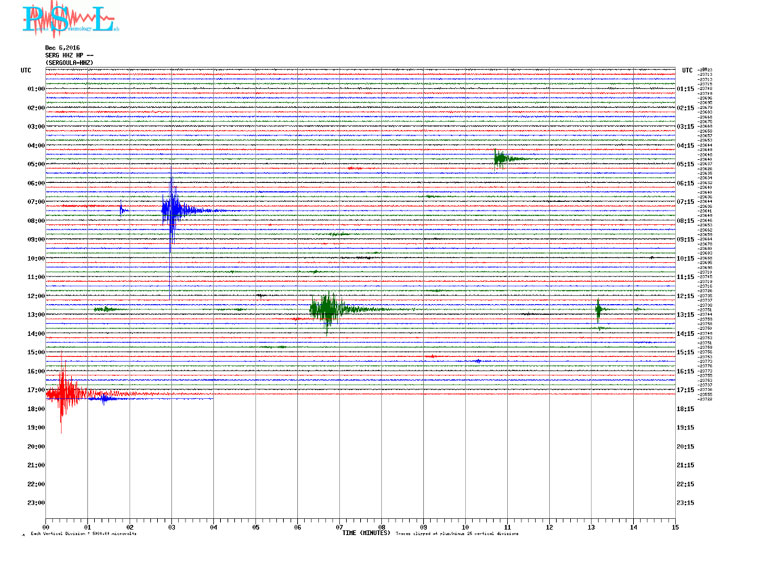Click the SERG HHZ station header text
This screenshot has height=573, width=770.
click(69, 55)
